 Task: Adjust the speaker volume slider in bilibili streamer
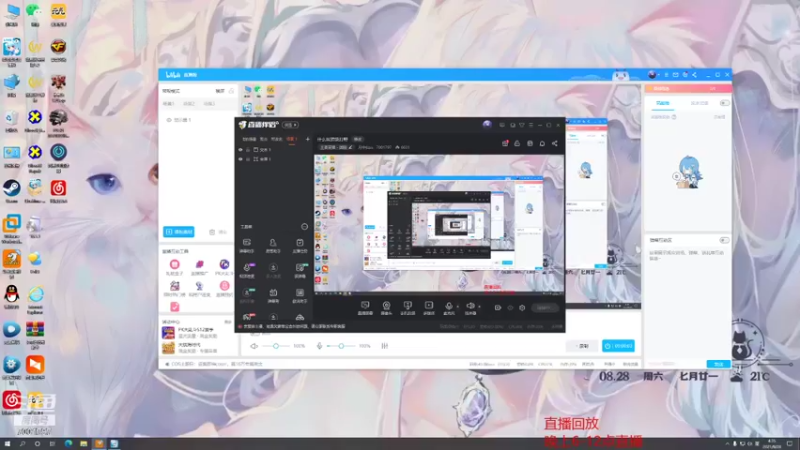pos(276,346)
